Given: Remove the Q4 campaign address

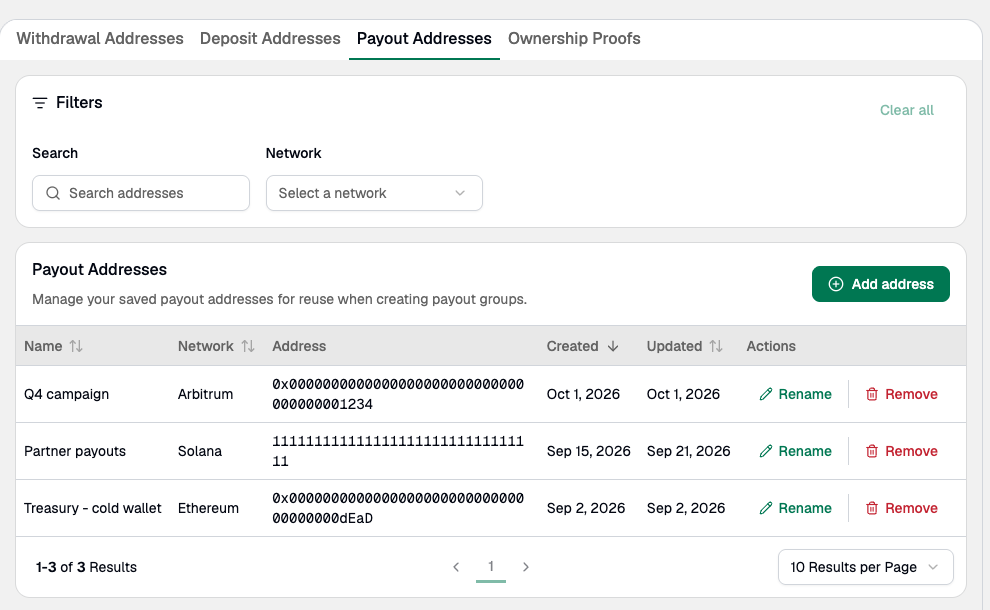Looking at the screenshot, I should pos(902,394).
